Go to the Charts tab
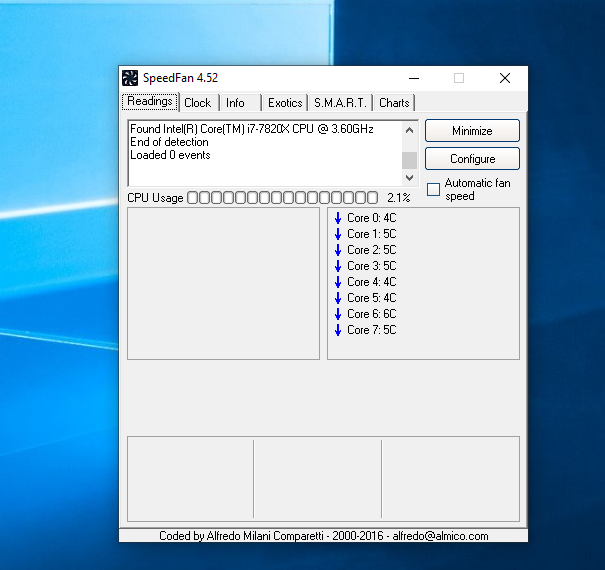Screen dimensions: 605x570 click(394, 103)
